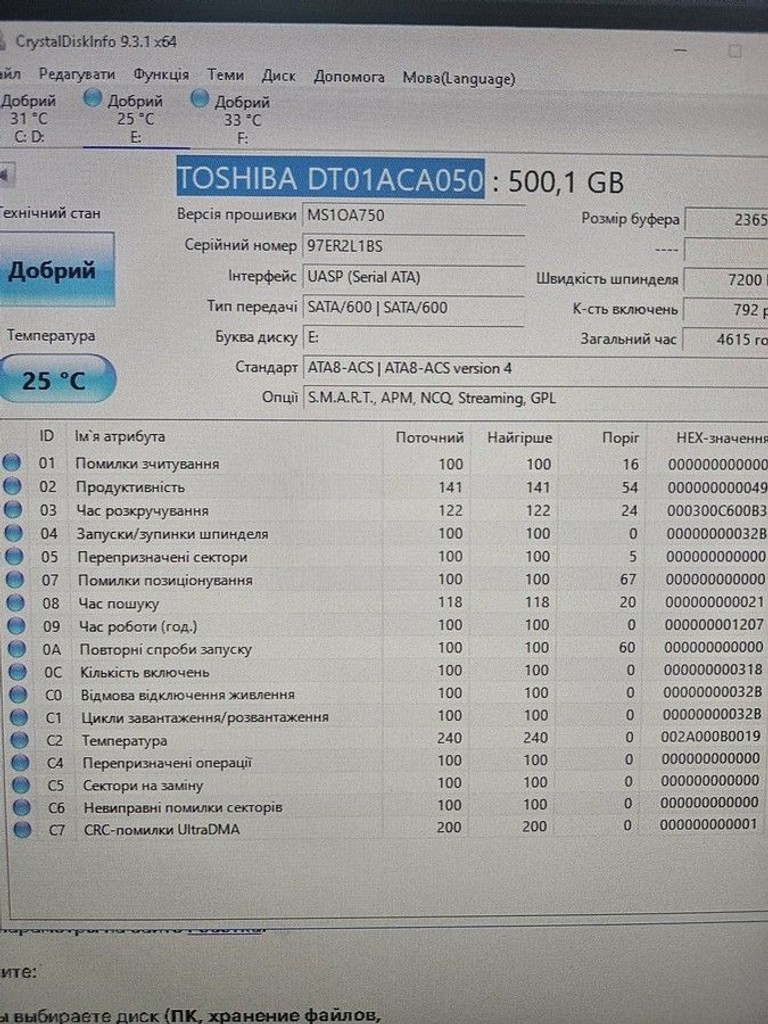
Task: Open the Диск menu
Action: tap(279, 76)
